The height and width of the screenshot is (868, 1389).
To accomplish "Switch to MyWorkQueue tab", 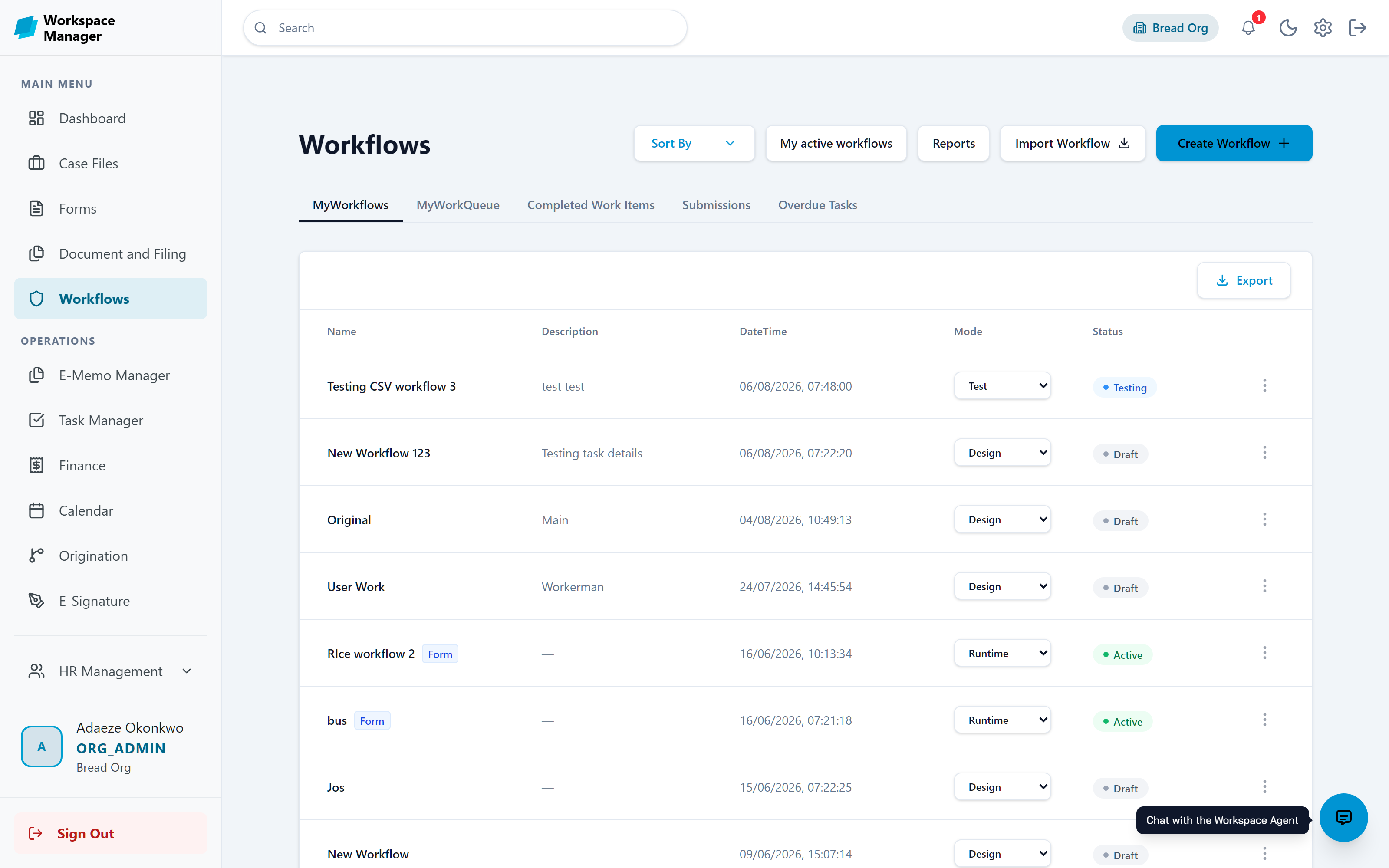I will coord(458,205).
